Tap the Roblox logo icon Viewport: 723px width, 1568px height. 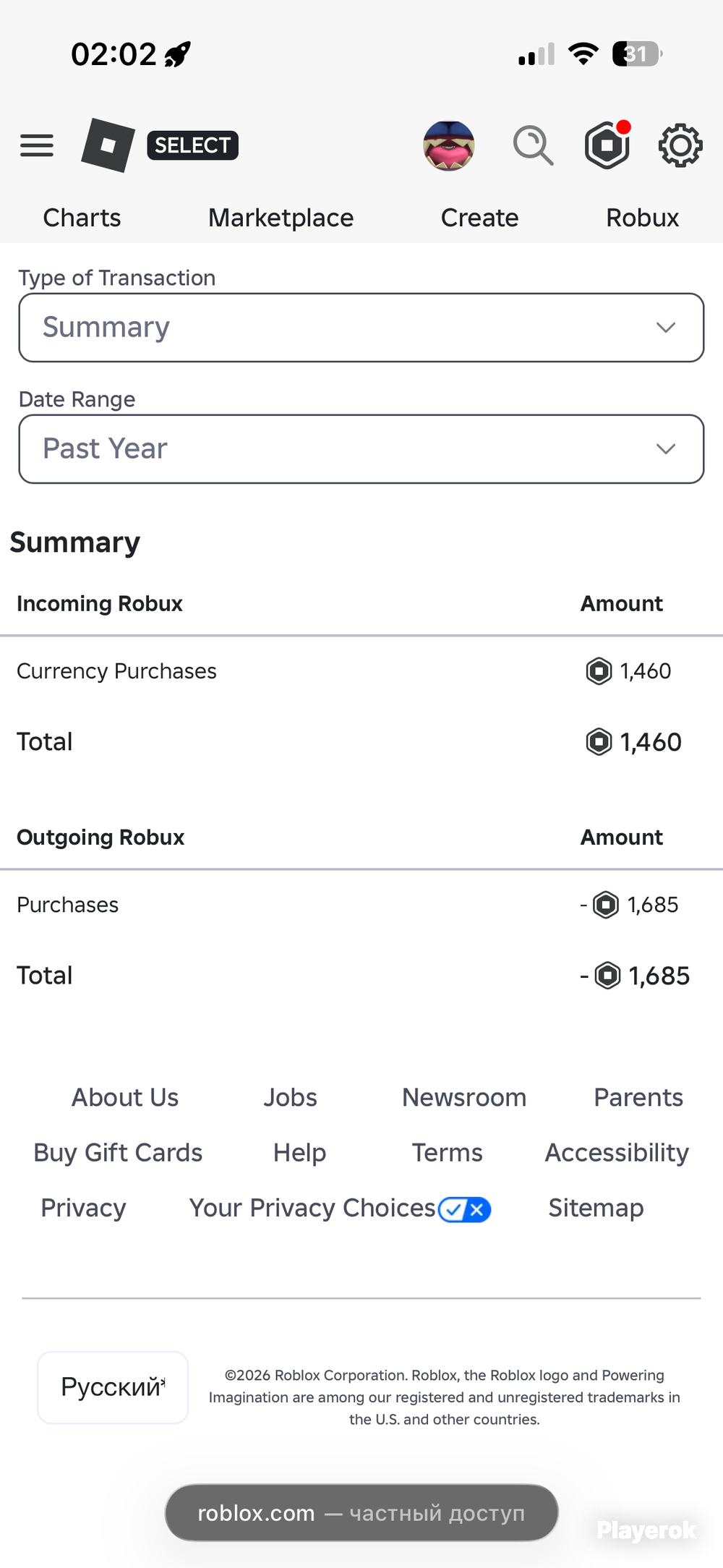tap(108, 145)
